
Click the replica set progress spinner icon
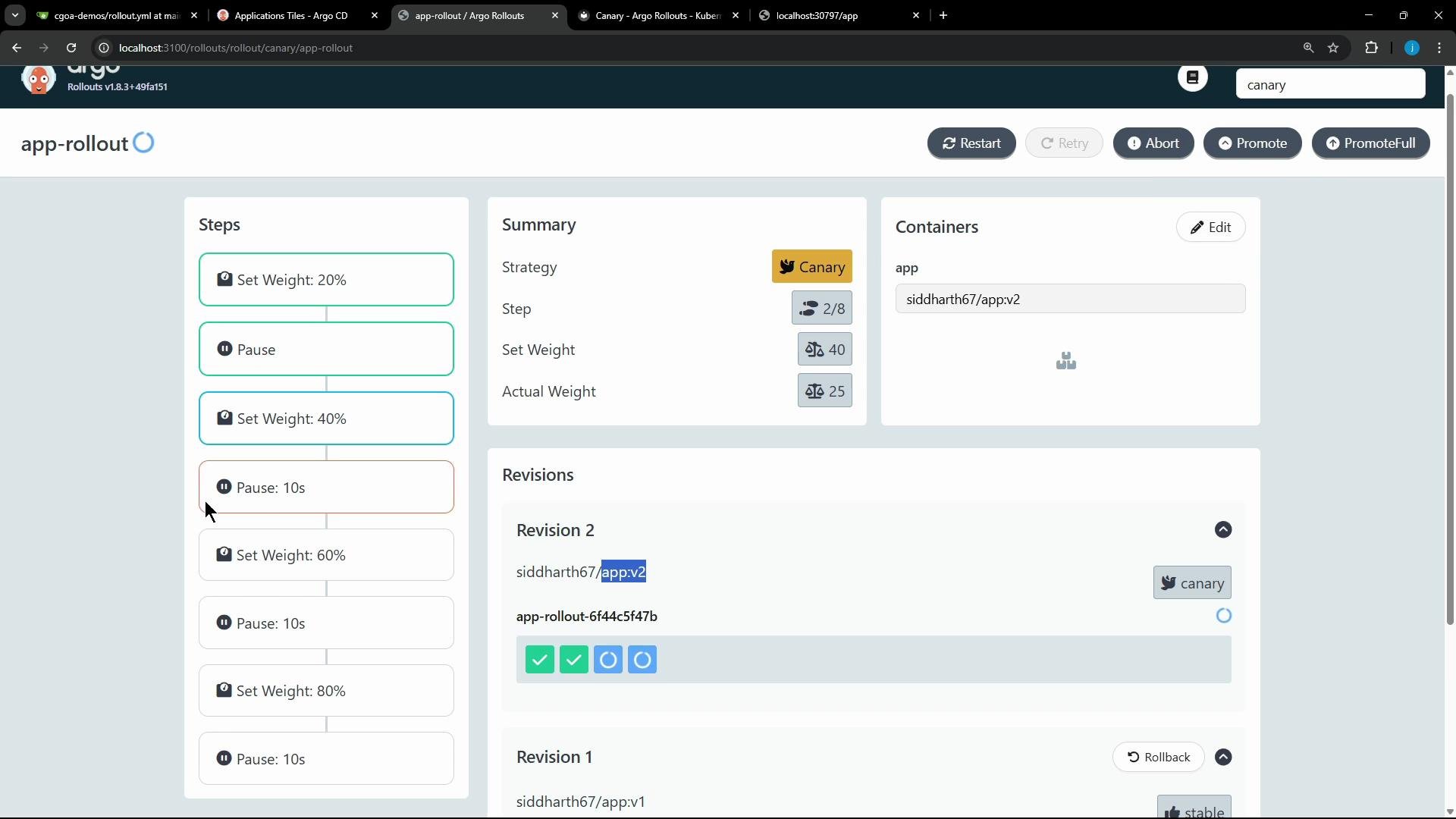pyautogui.click(x=1223, y=616)
